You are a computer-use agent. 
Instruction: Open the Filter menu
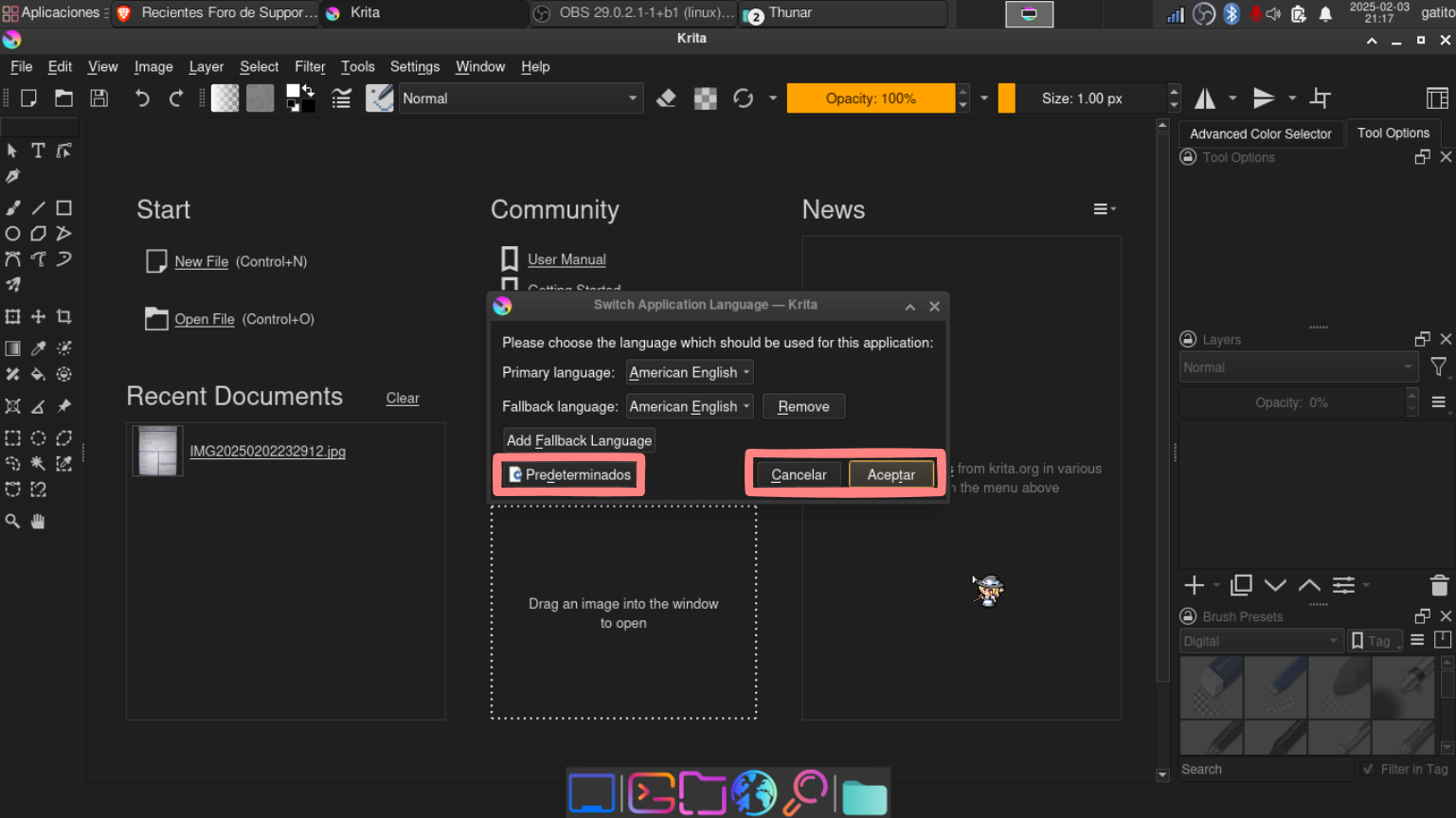click(310, 66)
